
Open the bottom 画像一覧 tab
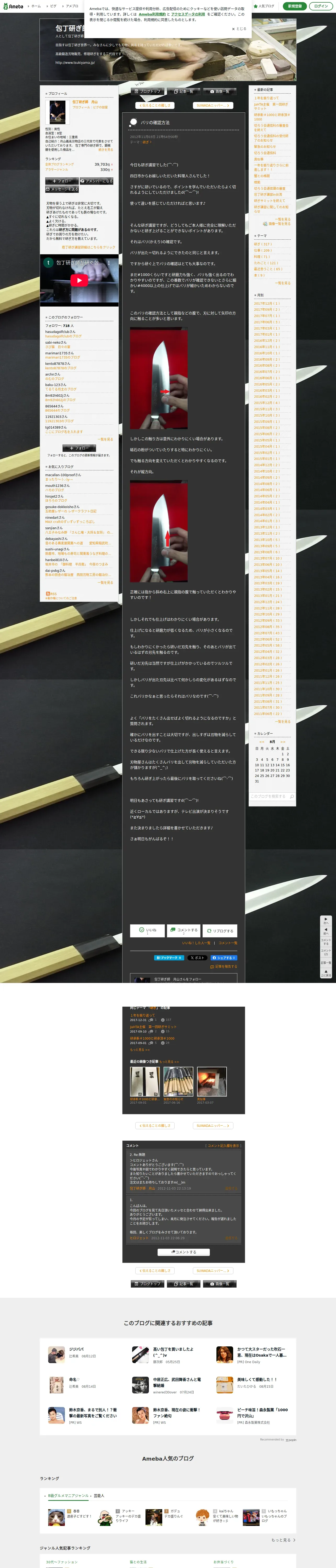pos(220,1283)
